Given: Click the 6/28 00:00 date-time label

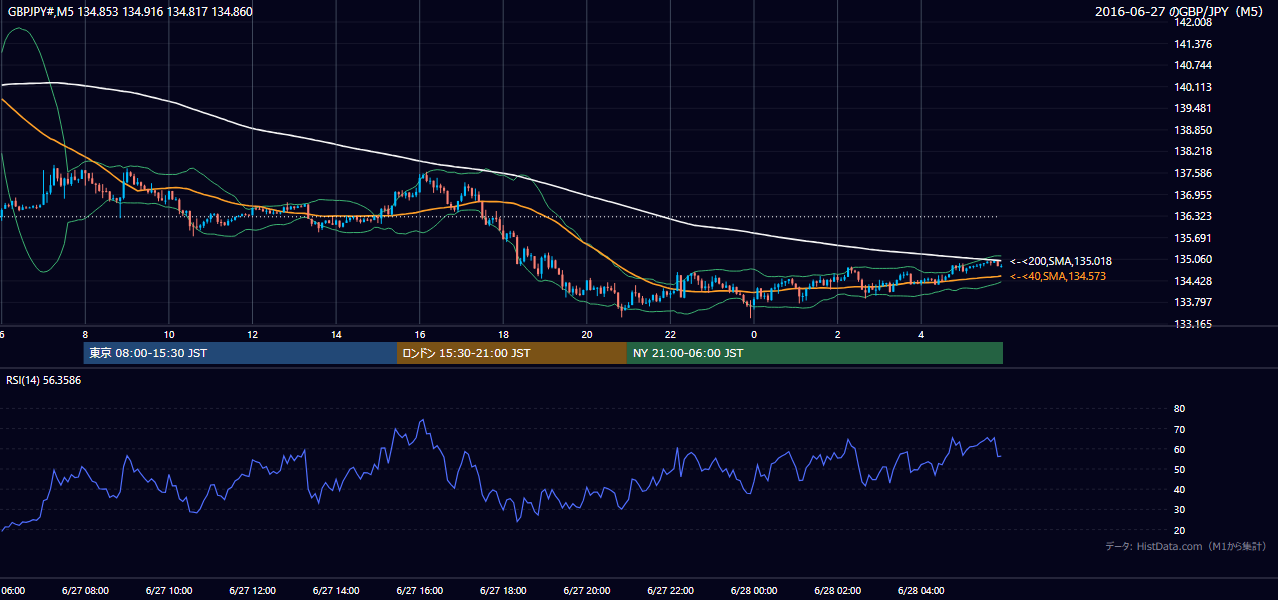Looking at the screenshot, I should point(753,591).
